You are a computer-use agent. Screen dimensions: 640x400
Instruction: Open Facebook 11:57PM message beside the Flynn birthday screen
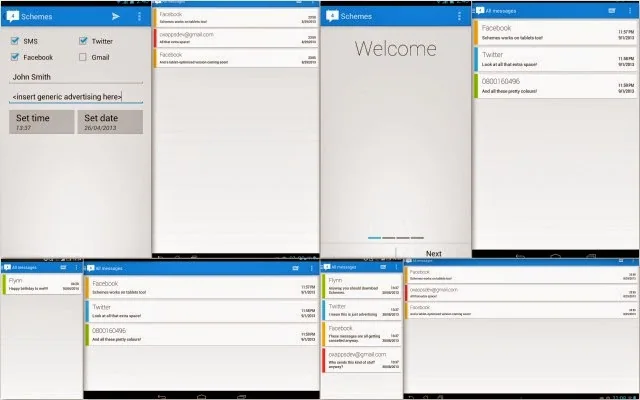202,287
